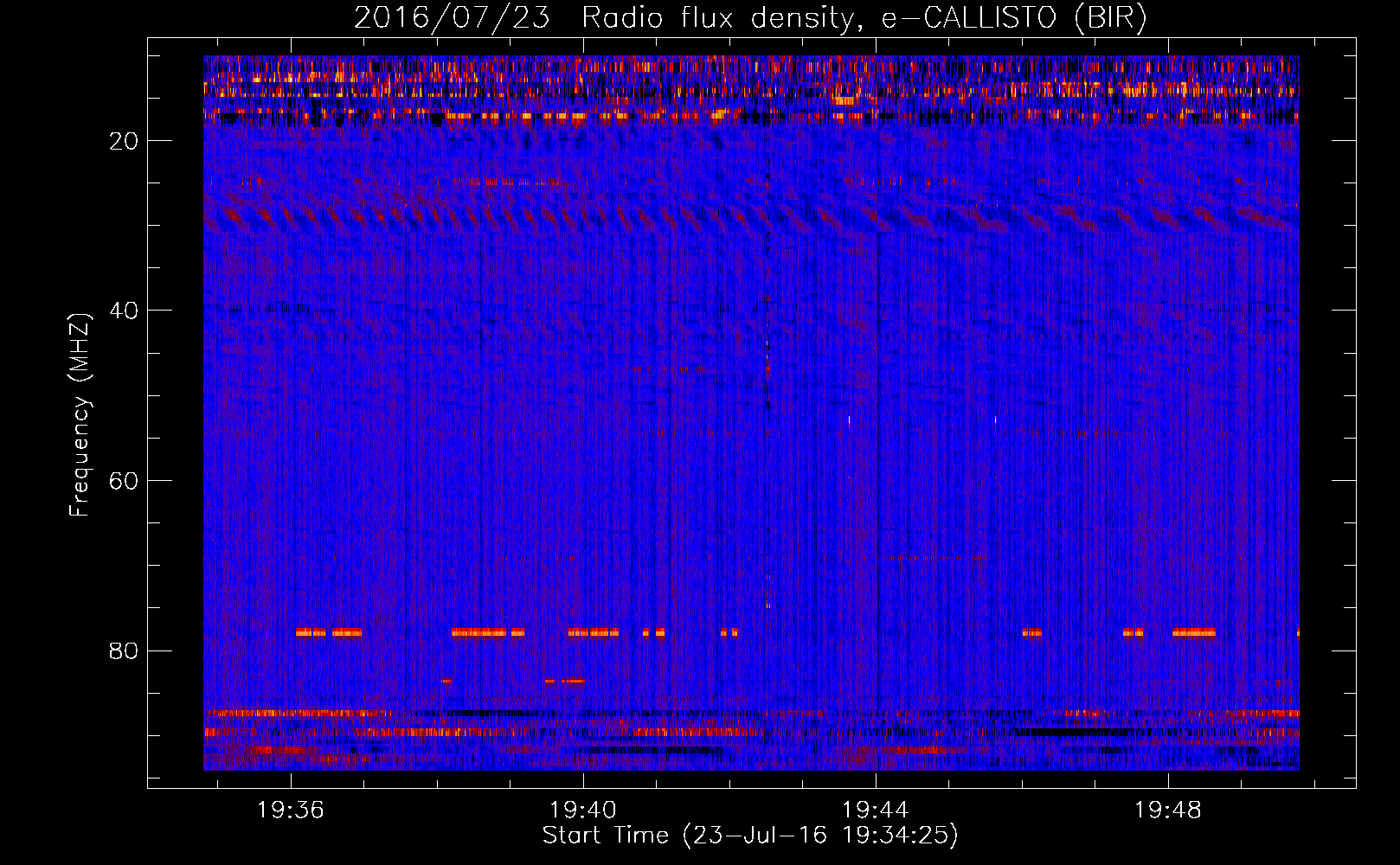Image resolution: width=1400 pixels, height=865 pixels.
Task: Click the 'Frequency (MHZ)' y-axis label
Action: pos(79,414)
